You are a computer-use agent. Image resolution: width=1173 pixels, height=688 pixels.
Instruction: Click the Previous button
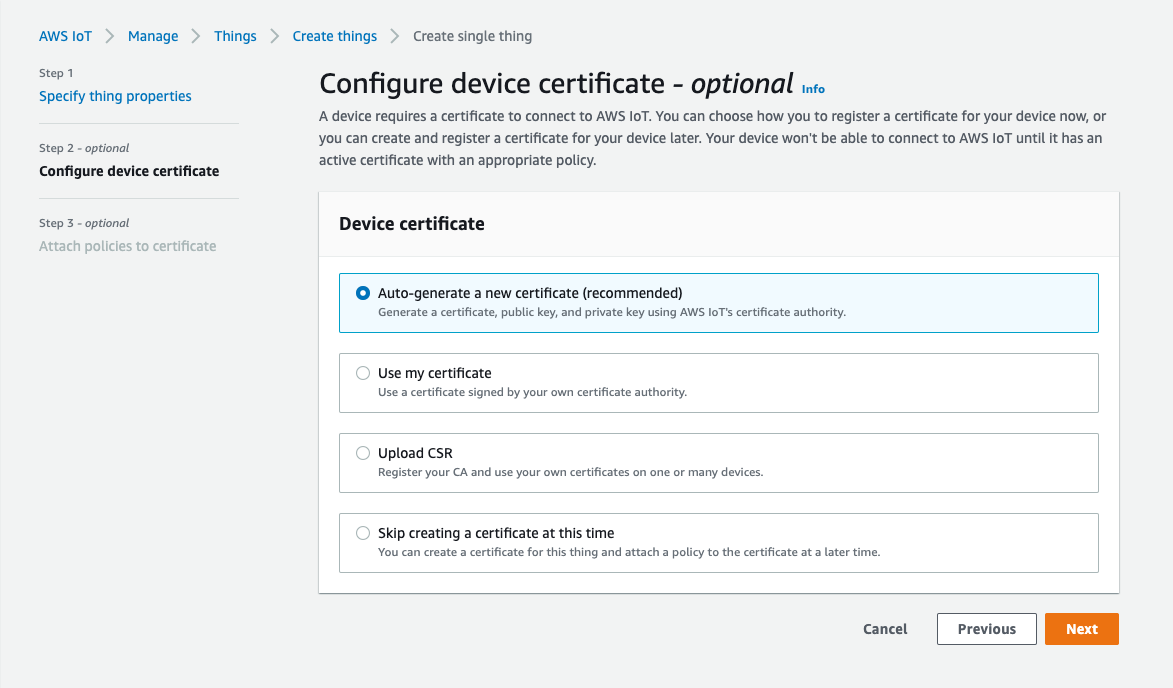[x=986, y=629]
